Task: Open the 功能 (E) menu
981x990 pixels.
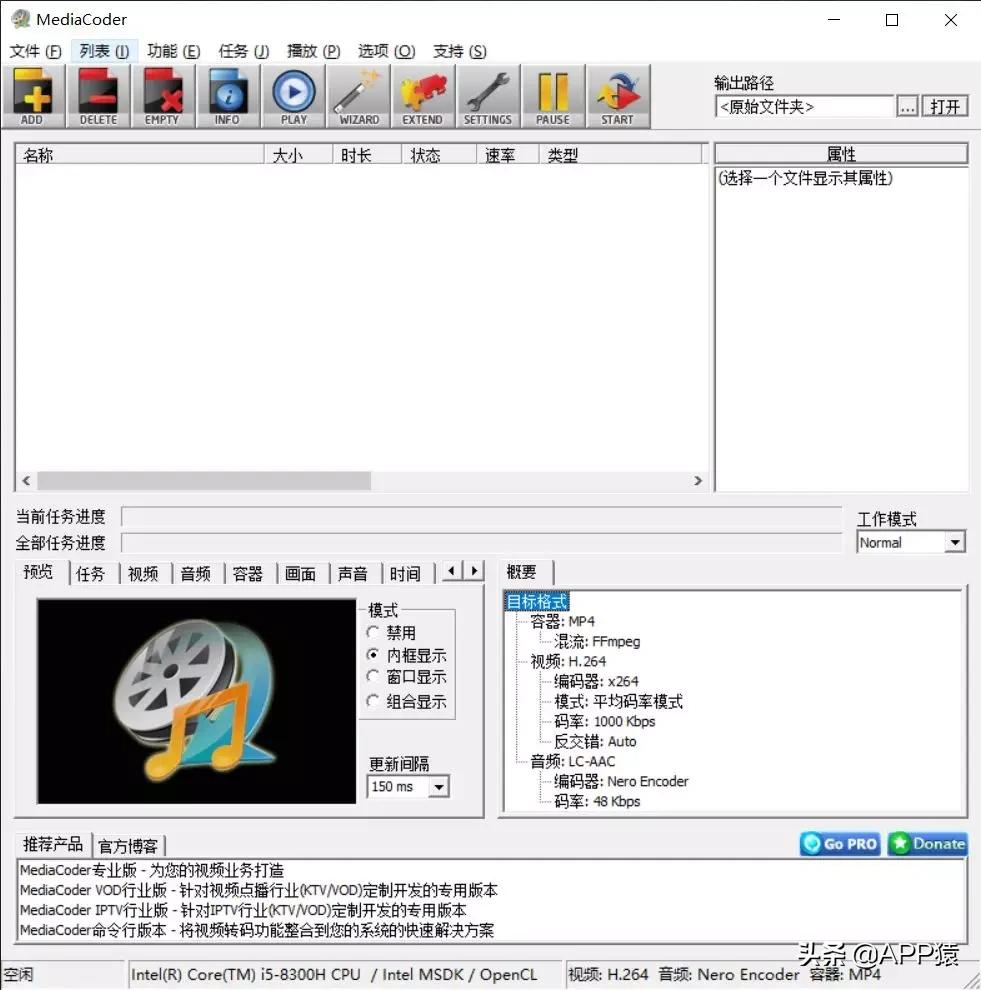Action: [174, 51]
